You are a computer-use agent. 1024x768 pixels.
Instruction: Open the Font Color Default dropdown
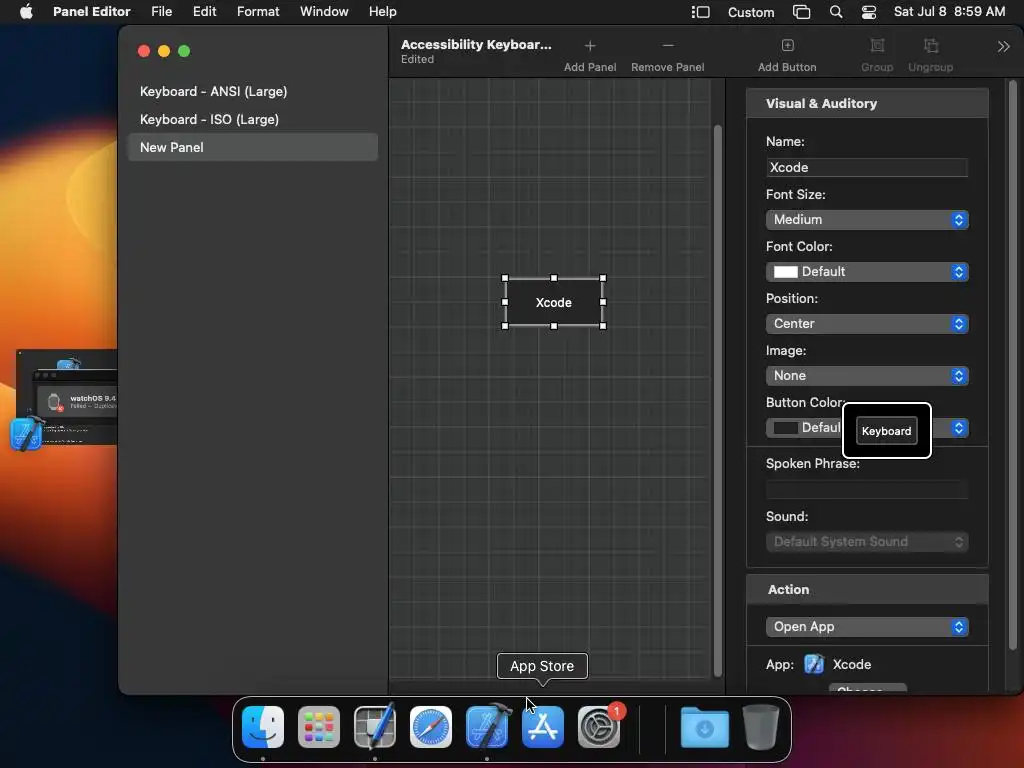(867, 272)
